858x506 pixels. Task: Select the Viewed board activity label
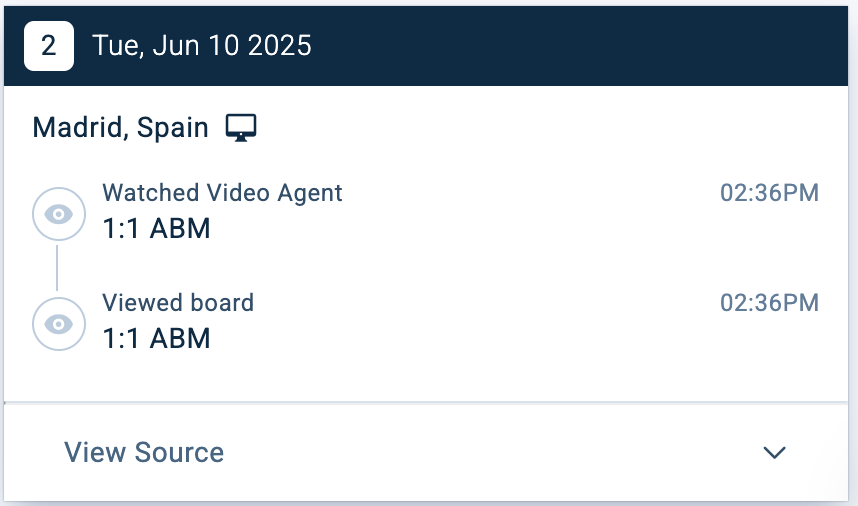pos(178,302)
